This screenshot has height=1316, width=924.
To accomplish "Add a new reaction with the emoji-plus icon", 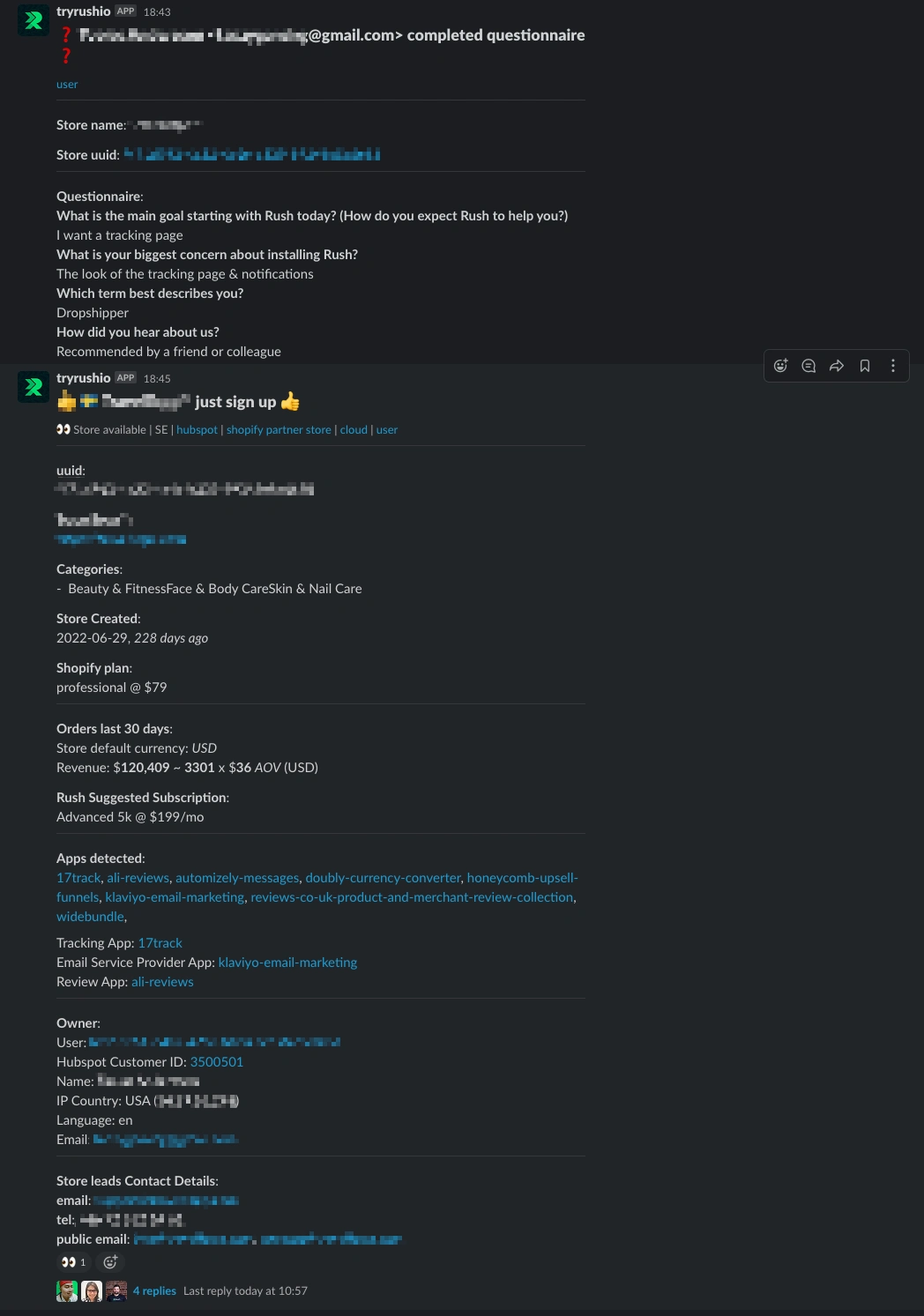I will (x=110, y=1261).
